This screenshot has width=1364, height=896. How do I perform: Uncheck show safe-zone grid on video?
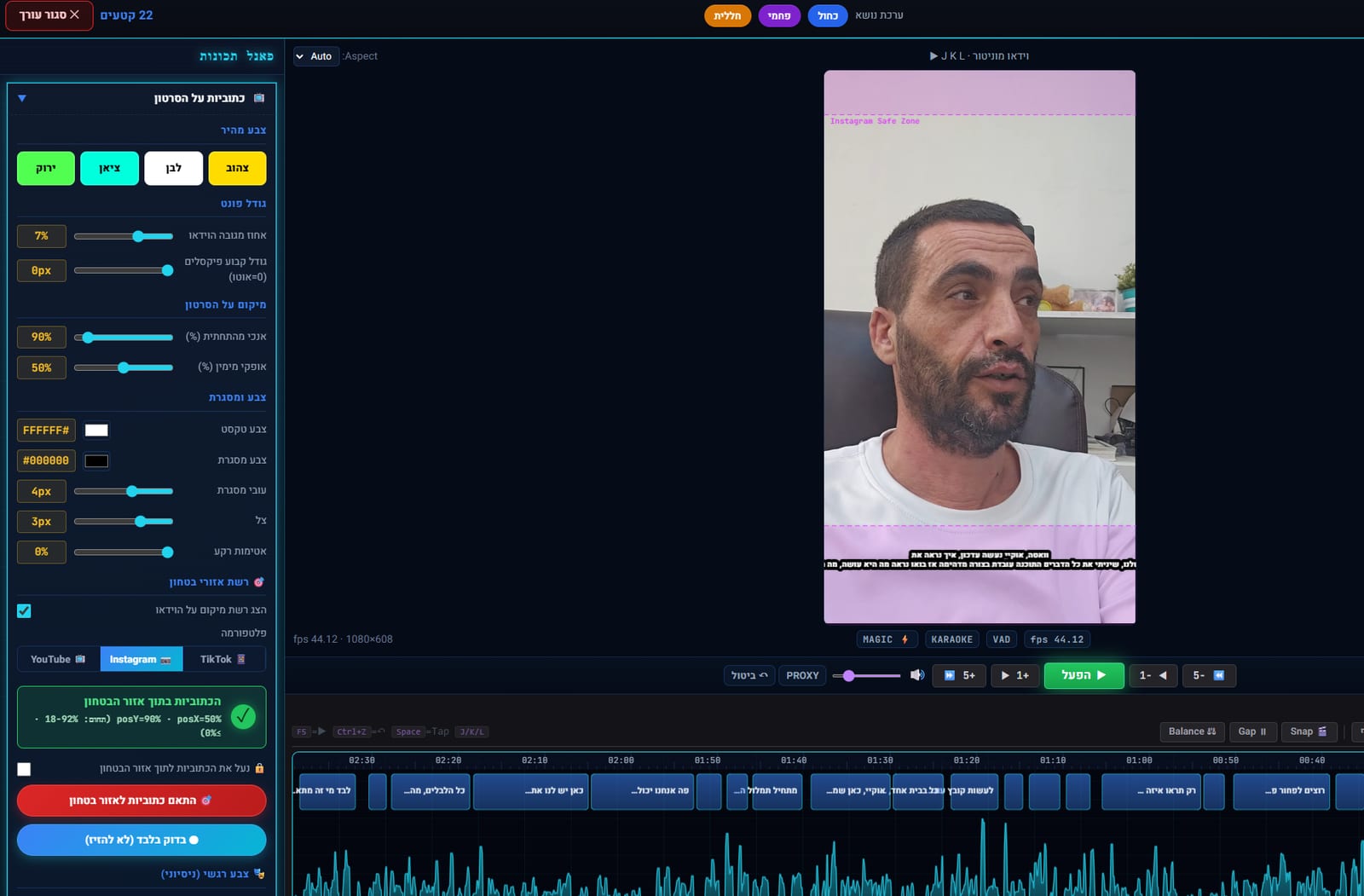coord(24,610)
